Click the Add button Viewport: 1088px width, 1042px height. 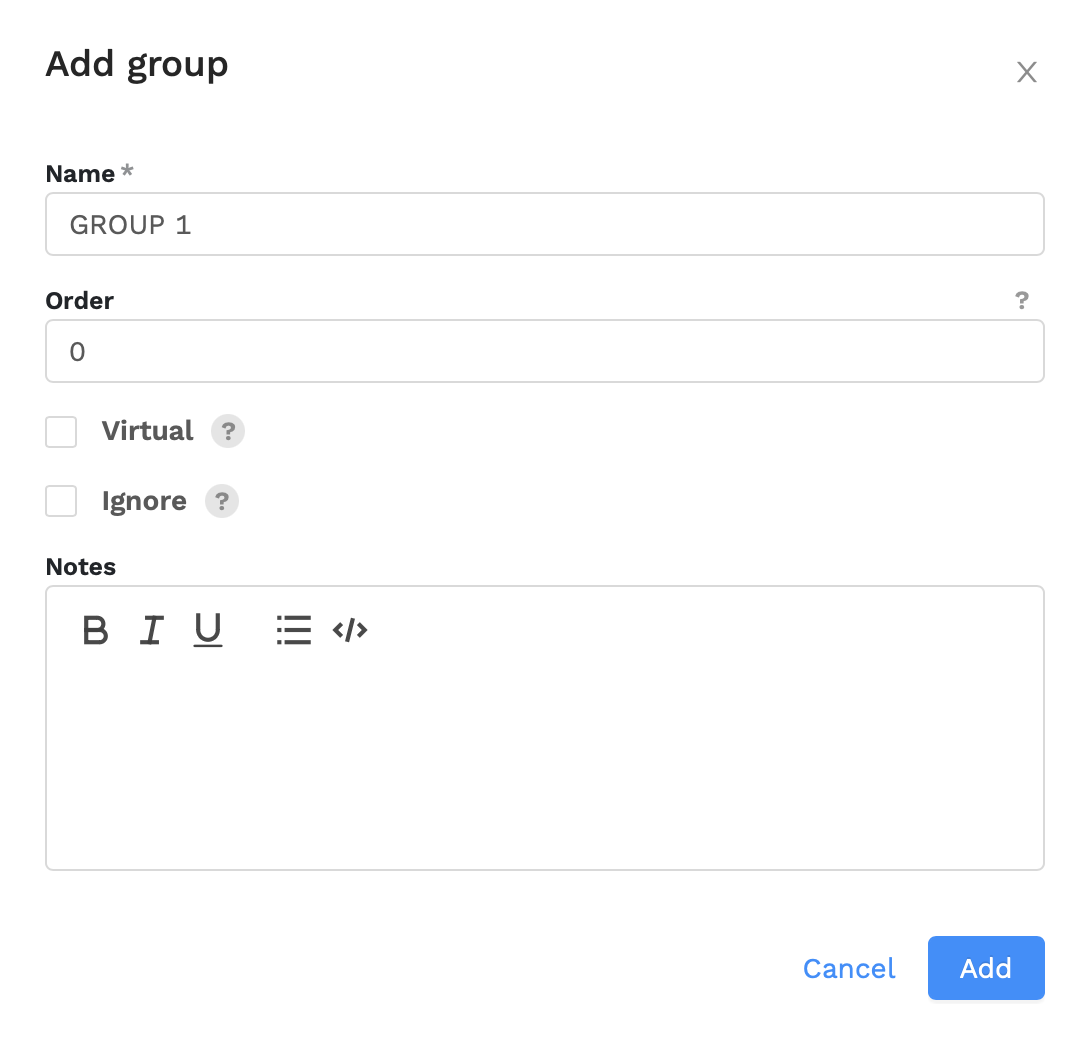(x=986, y=968)
